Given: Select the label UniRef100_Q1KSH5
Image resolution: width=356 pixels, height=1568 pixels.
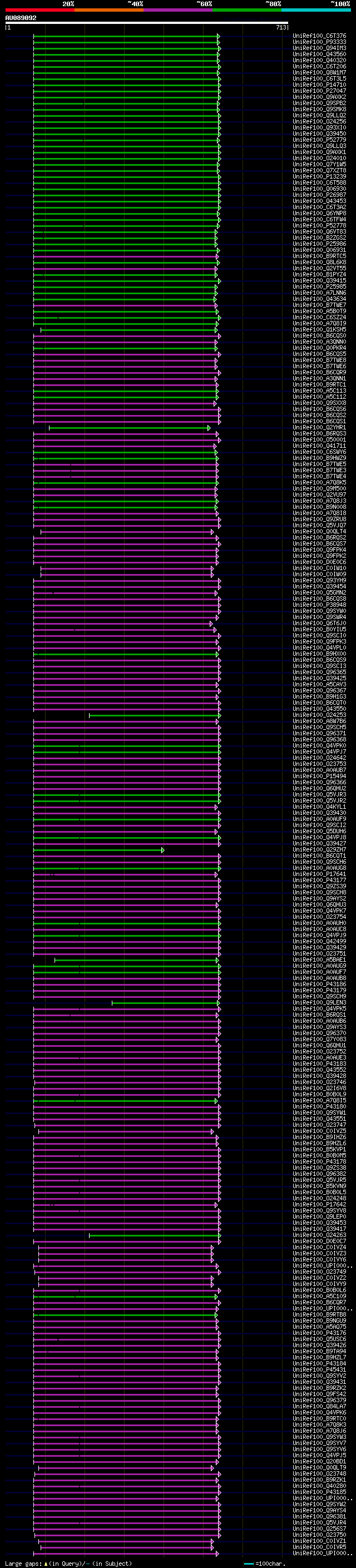Looking at the screenshot, I should coord(319,330).
